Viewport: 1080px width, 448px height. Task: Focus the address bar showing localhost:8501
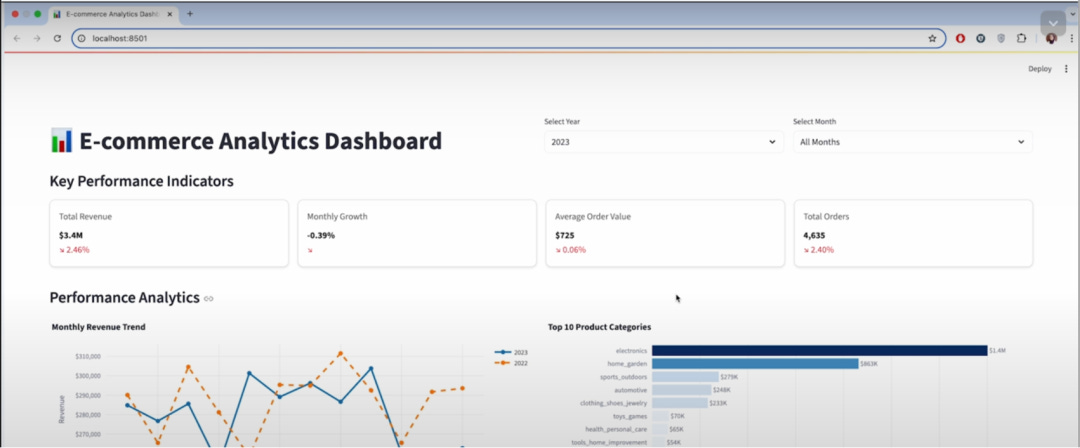506,39
